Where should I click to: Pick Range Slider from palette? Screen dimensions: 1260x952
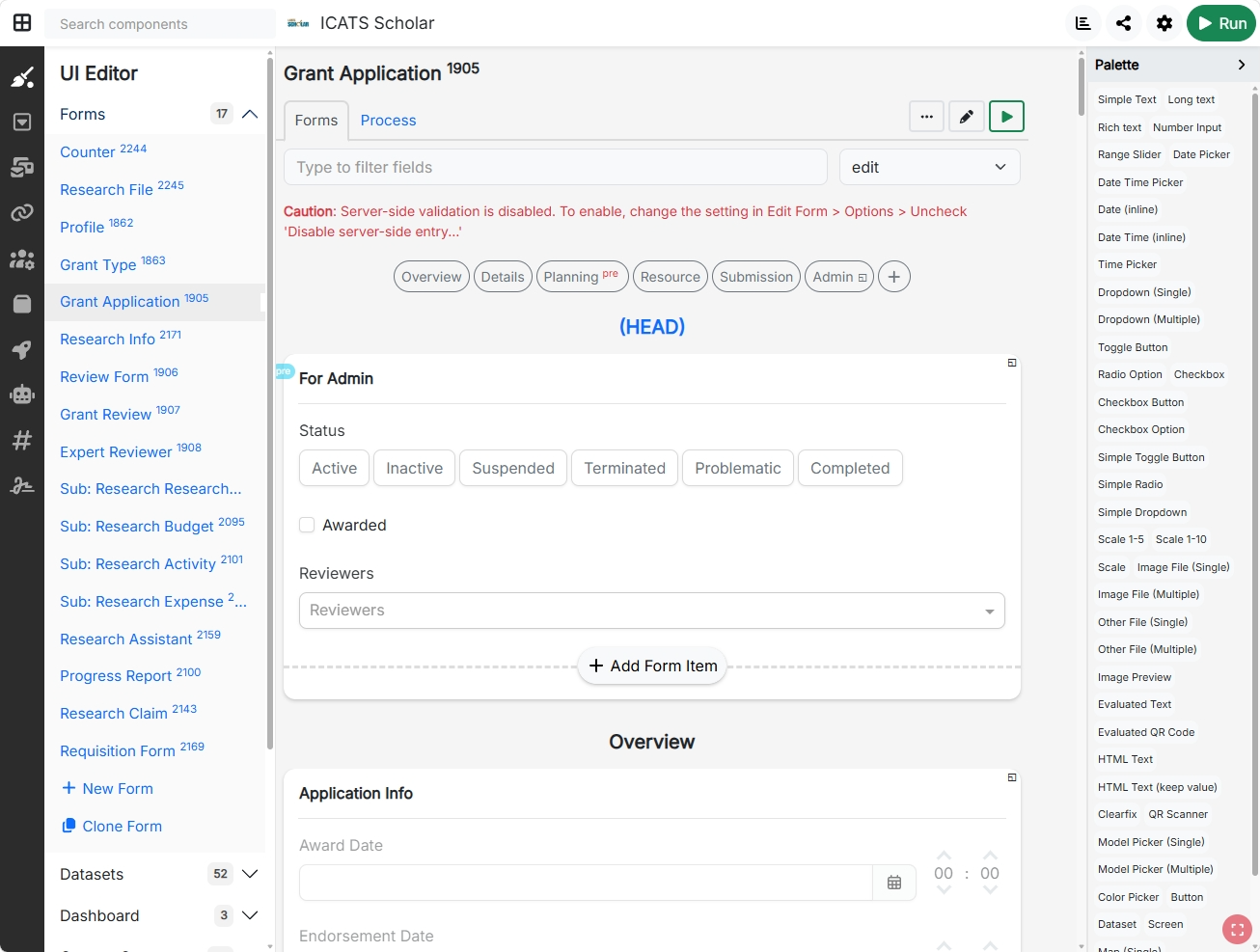(1130, 154)
